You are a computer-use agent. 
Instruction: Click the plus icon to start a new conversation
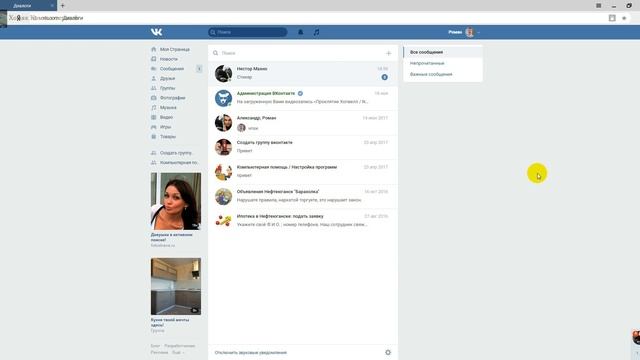pyautogui.click(x=388, y=53)
